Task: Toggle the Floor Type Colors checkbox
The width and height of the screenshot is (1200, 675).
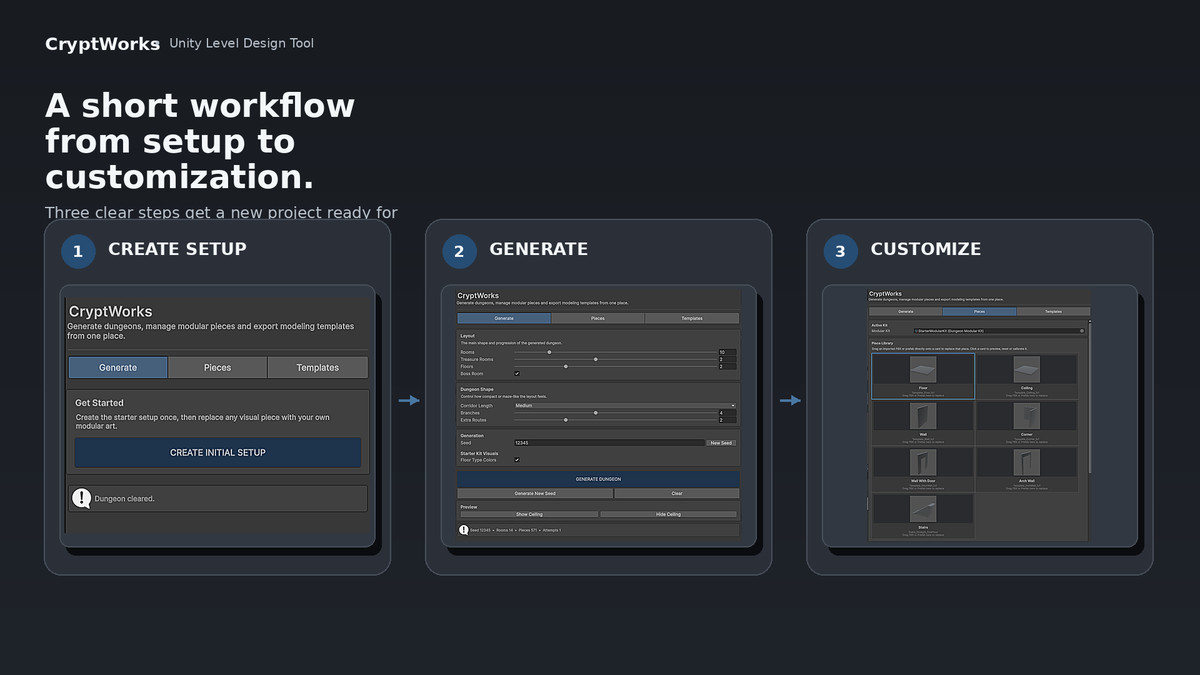Action: click(x=517, y=460)
